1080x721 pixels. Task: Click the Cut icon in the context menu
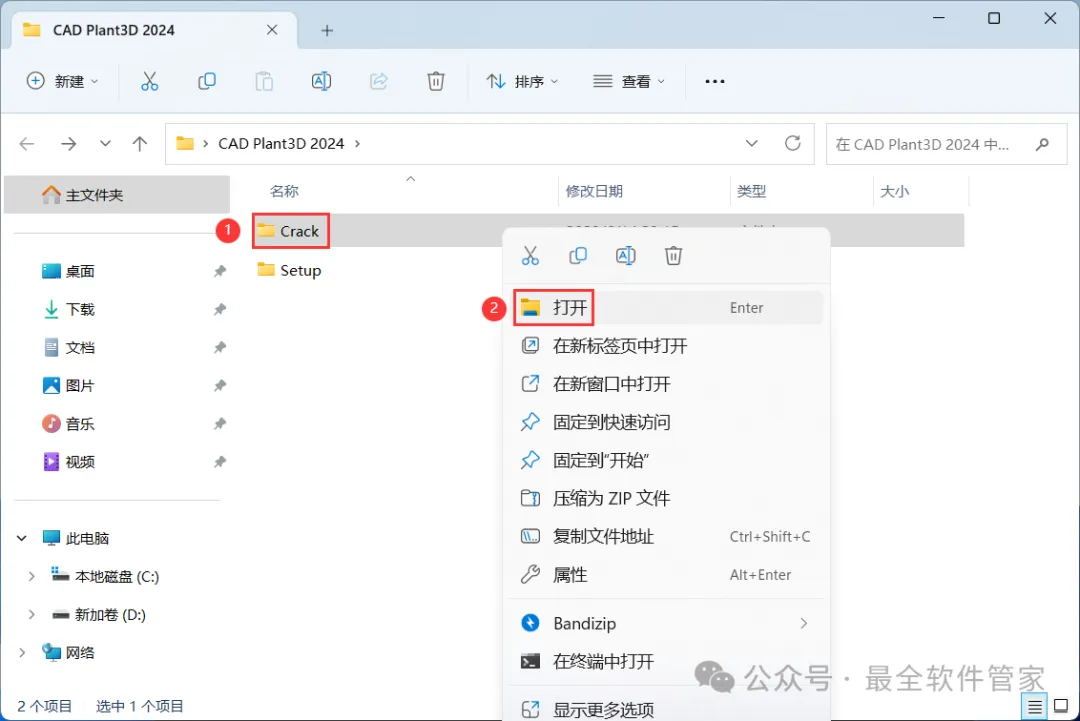coord(530,255)
